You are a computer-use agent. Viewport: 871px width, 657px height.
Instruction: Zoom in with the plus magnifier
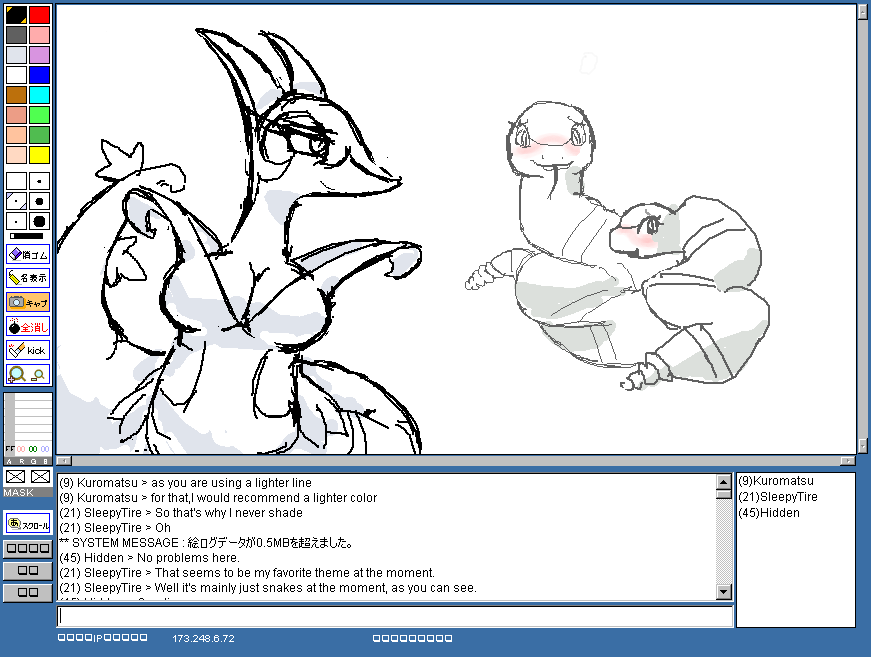click(17, 374)
